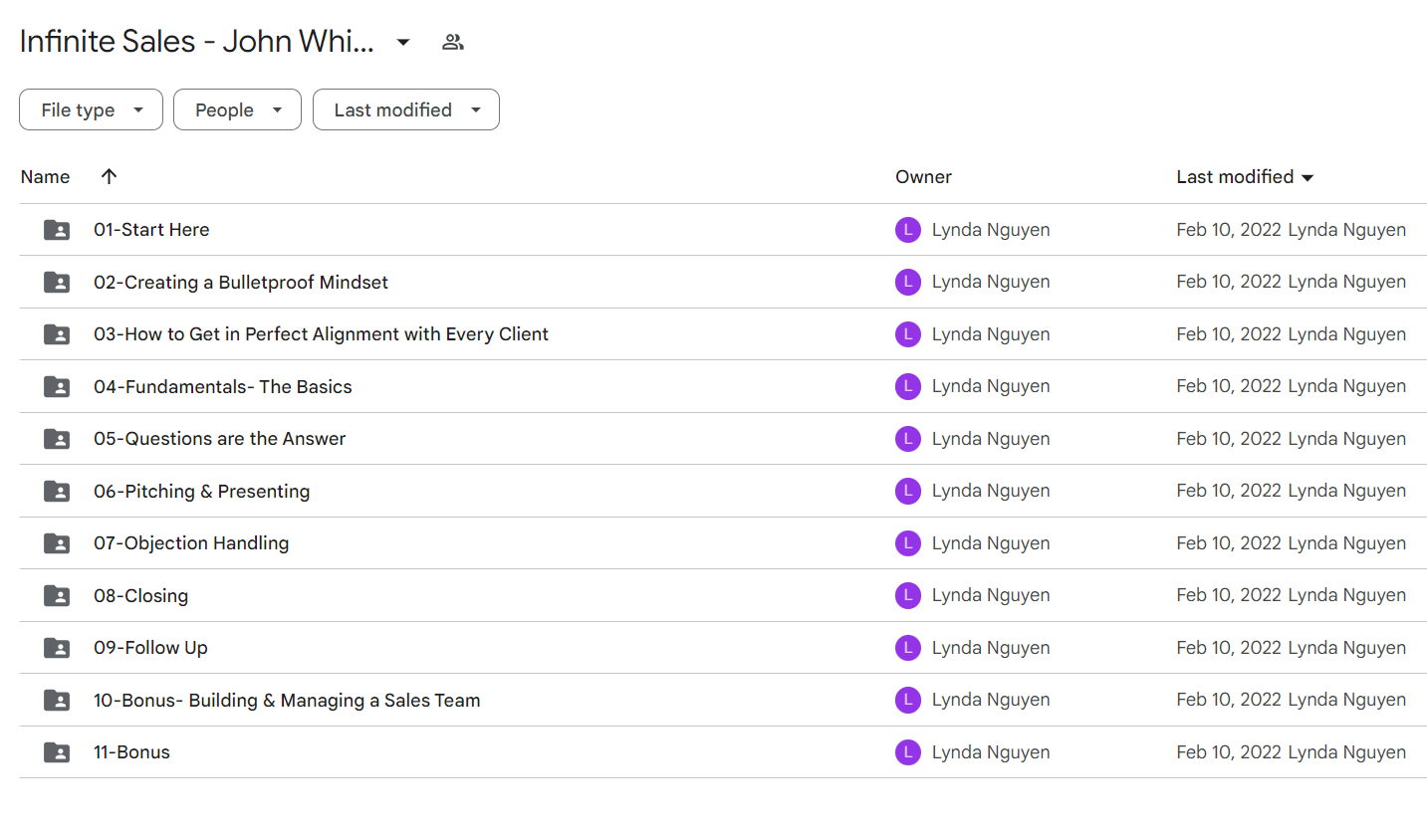Click the Infinite Sales - John Whi... folder title
This screenshot has width=1427, height=840.
pos(197,42)
